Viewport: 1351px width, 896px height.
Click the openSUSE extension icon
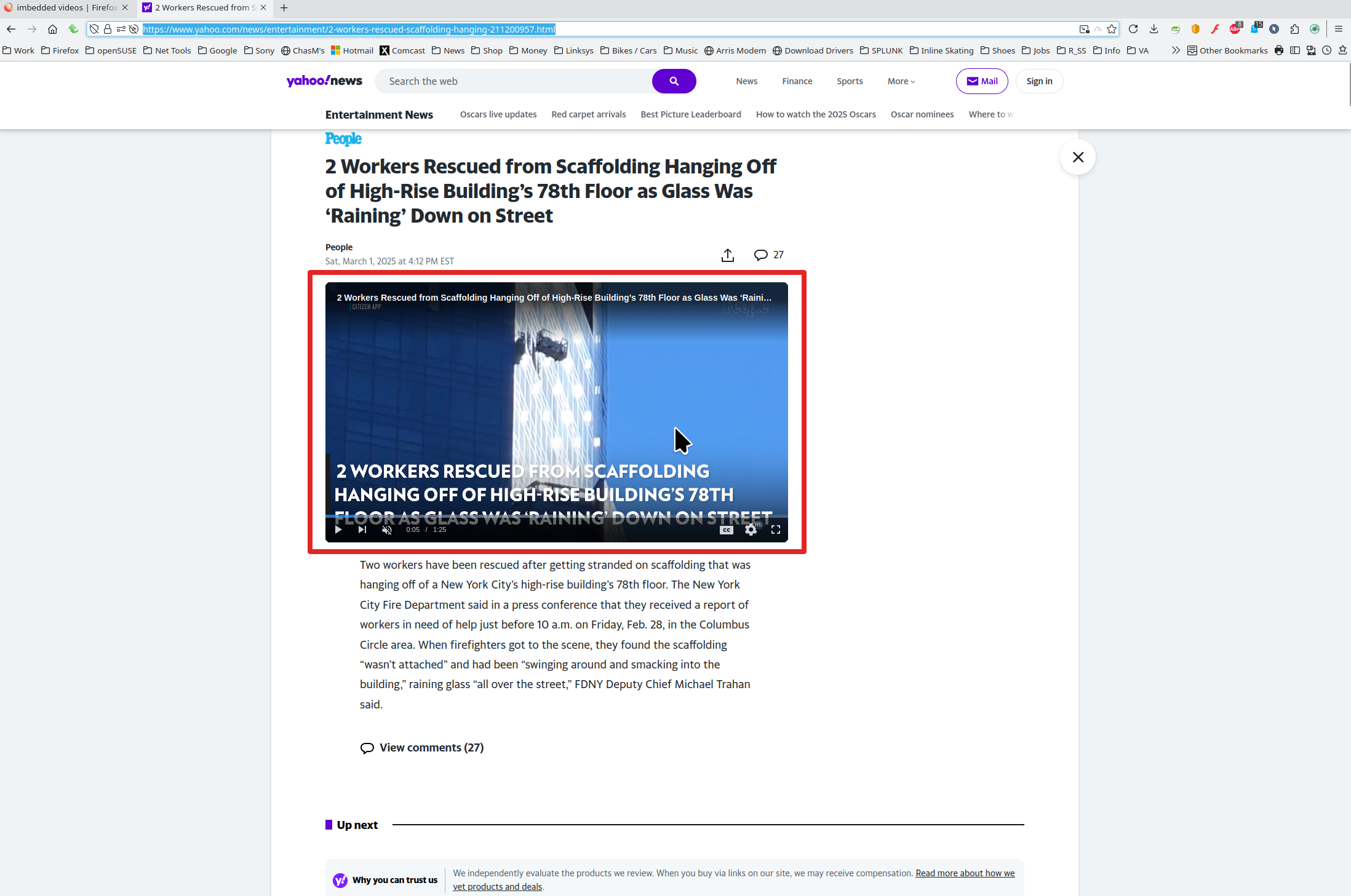[x=1175, y=29]
